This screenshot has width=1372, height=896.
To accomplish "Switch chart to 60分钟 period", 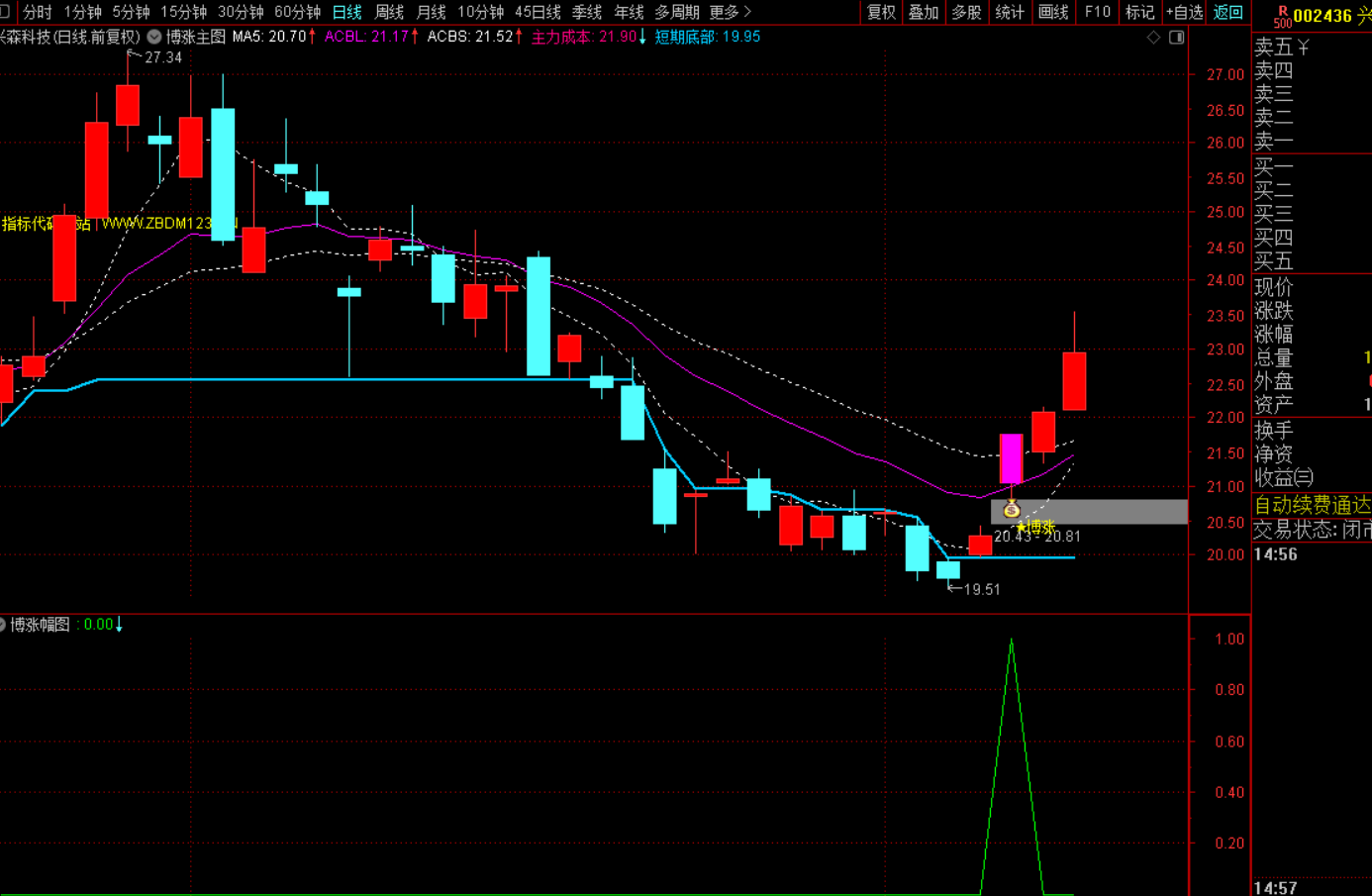I will (x=297, y=12).
